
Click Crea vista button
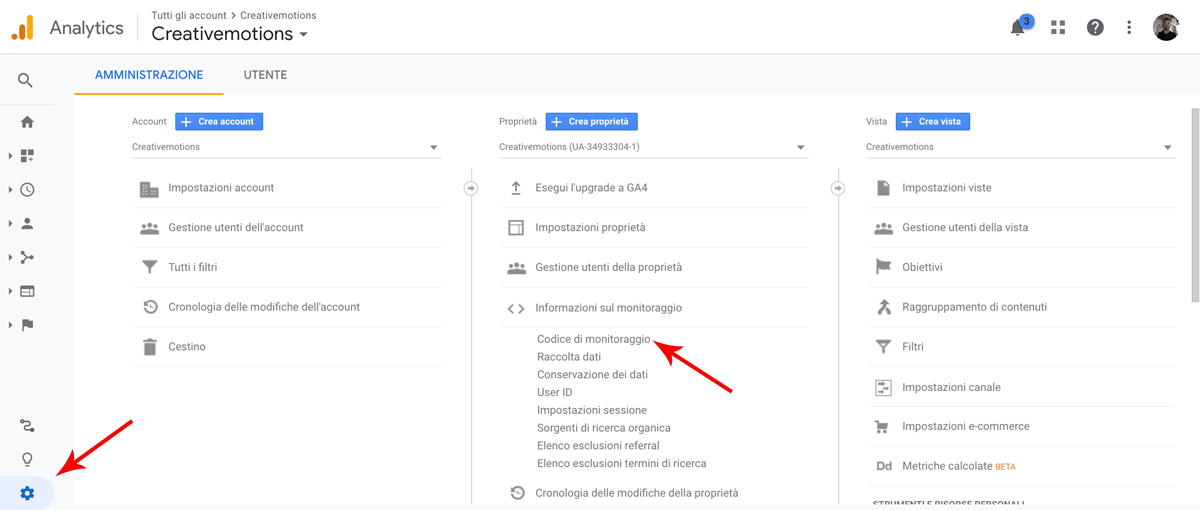tap(933, 121)
